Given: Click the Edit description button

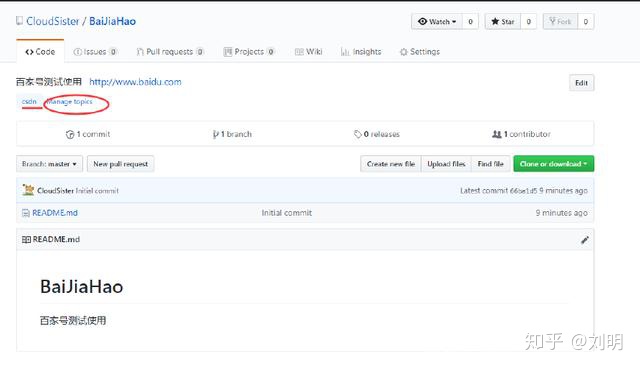Looking at the screenshot, I should (x=582, y=83).
